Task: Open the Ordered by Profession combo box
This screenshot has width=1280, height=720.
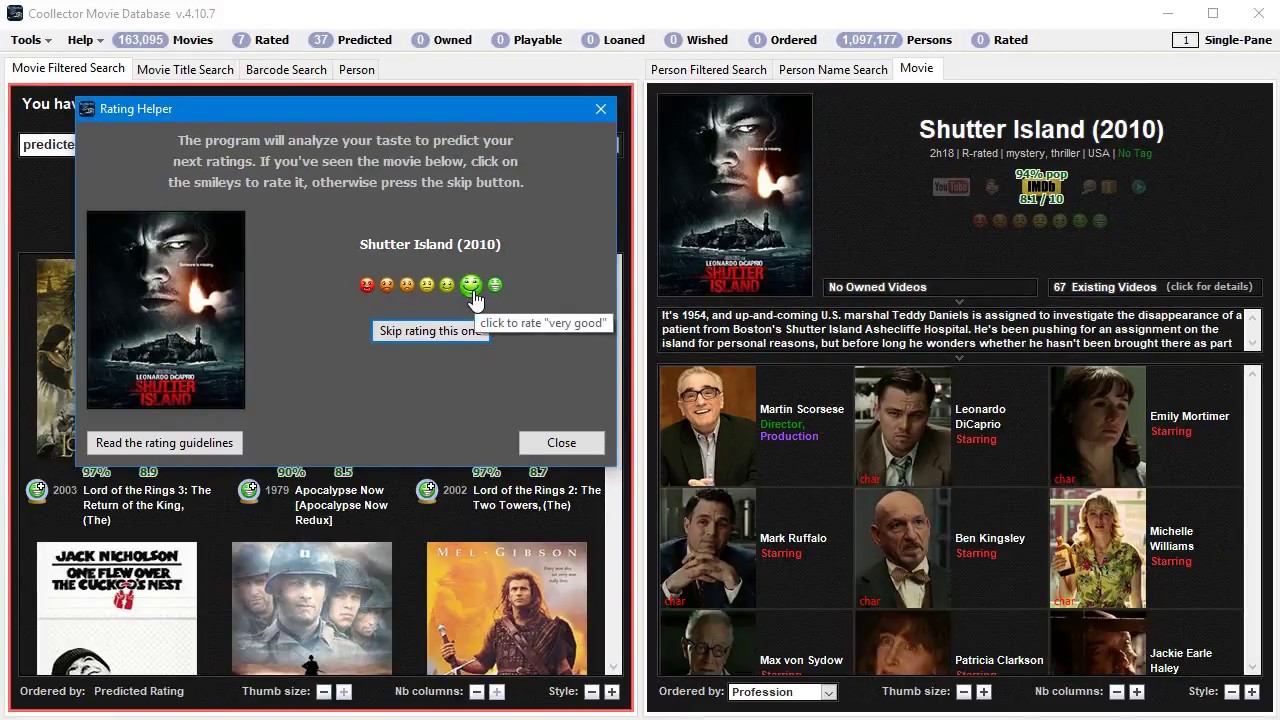Action: (x=782, y=692)
